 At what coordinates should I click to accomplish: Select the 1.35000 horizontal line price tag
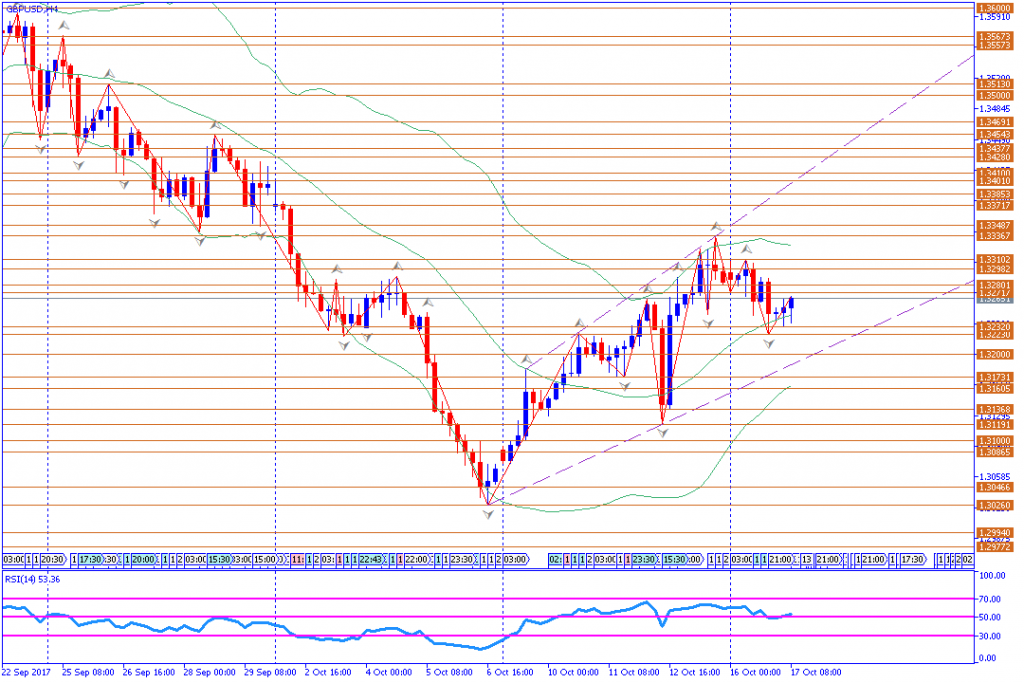tap(994, 96)
